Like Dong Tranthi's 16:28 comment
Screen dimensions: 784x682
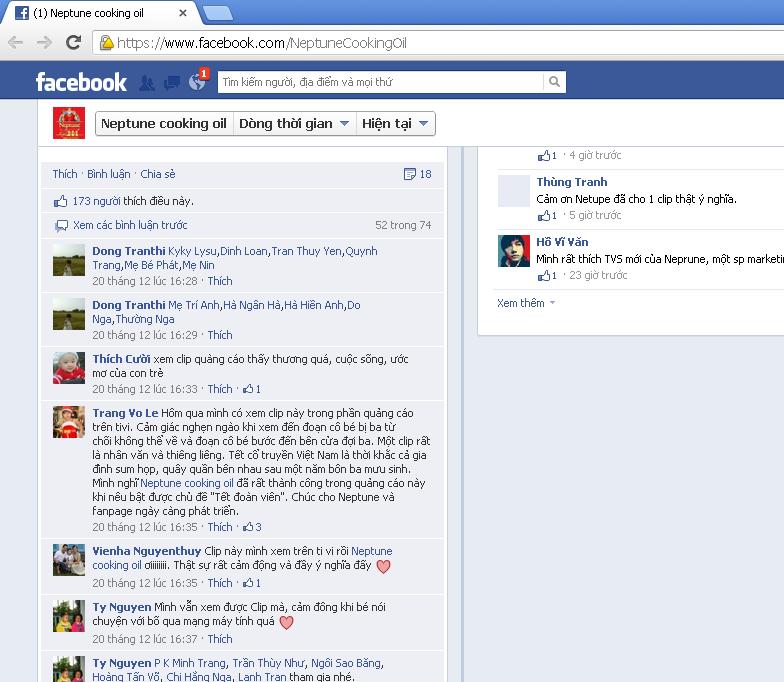[220, 281]
